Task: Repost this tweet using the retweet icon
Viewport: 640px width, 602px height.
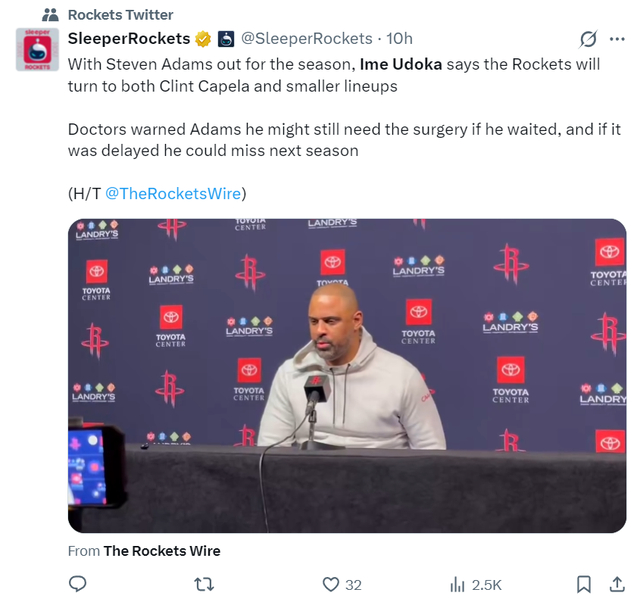Action: point(204,584)
